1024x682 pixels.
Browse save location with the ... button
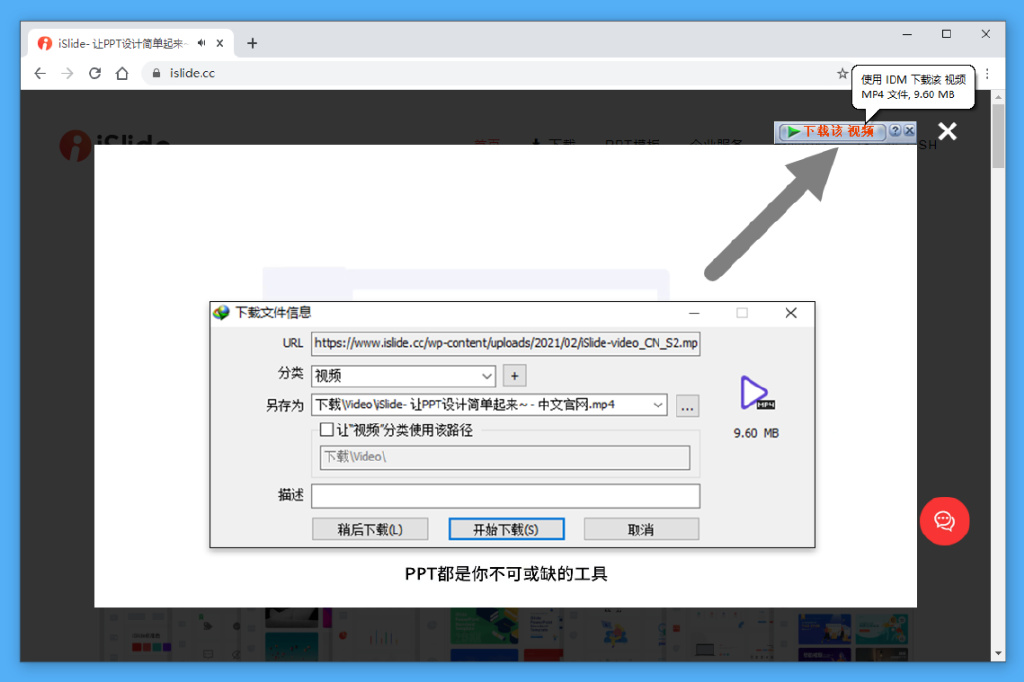(687, 406)
